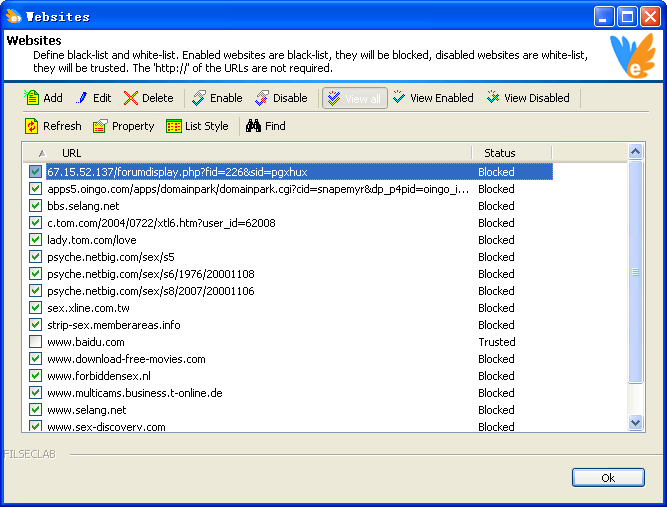Sort list by the URL column header
Screen dimensions: 667x507
[x=72, y=153]
